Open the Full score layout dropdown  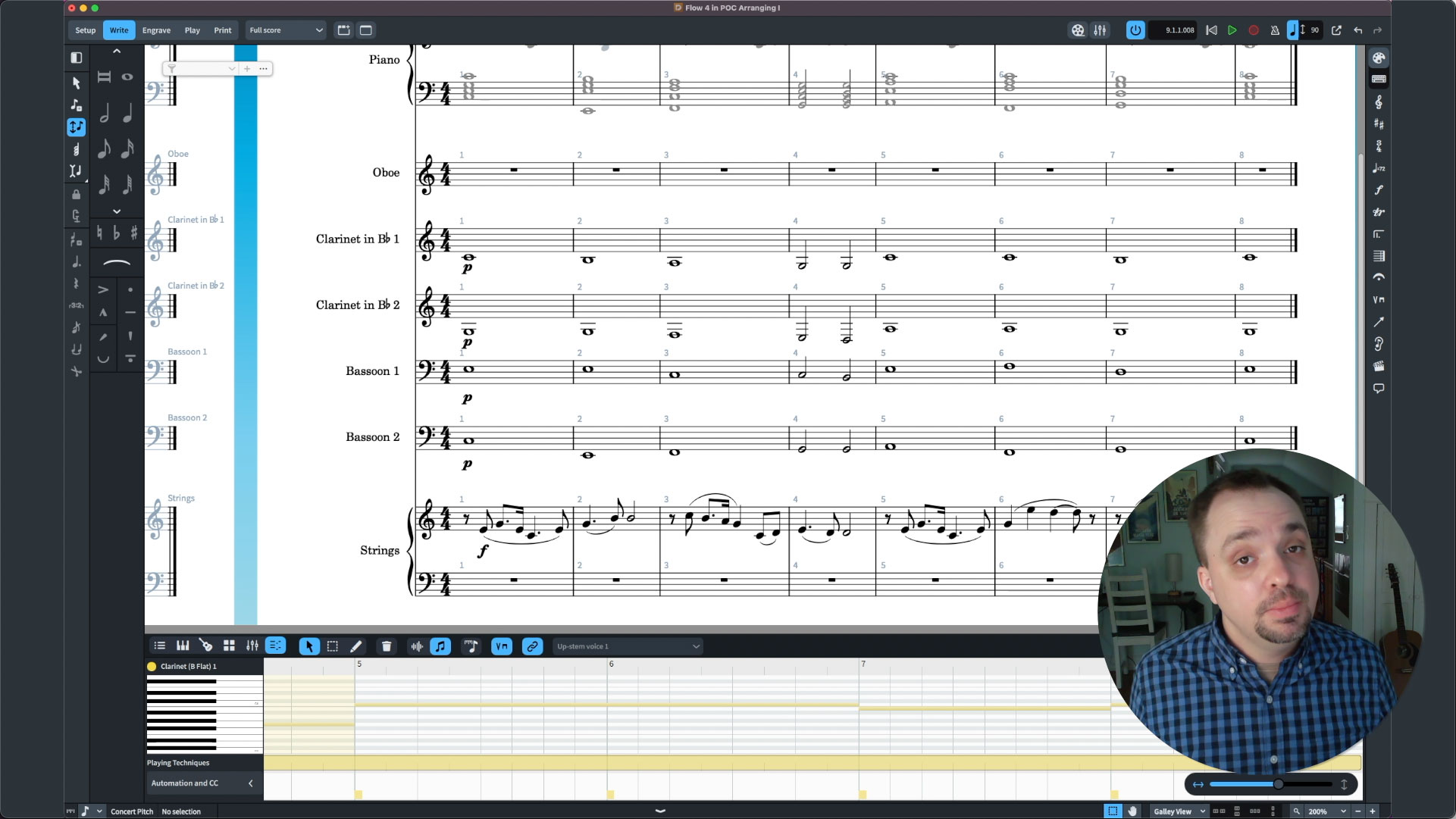(x=286, y=30)
